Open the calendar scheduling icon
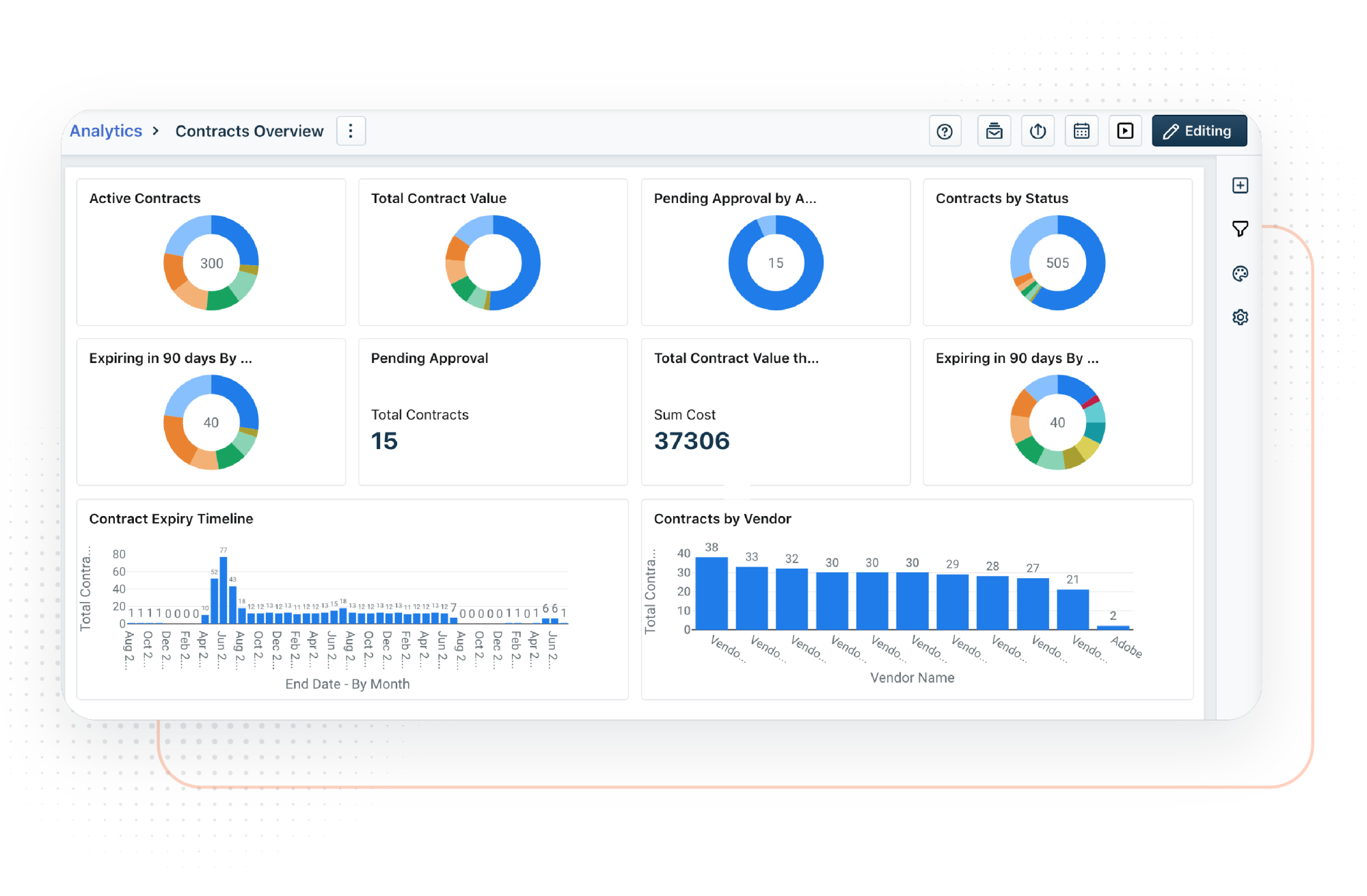 (1081, 131)
